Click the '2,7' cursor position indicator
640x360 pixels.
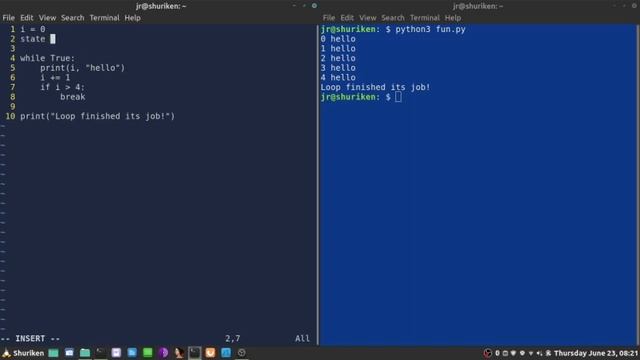coord(233,339)
